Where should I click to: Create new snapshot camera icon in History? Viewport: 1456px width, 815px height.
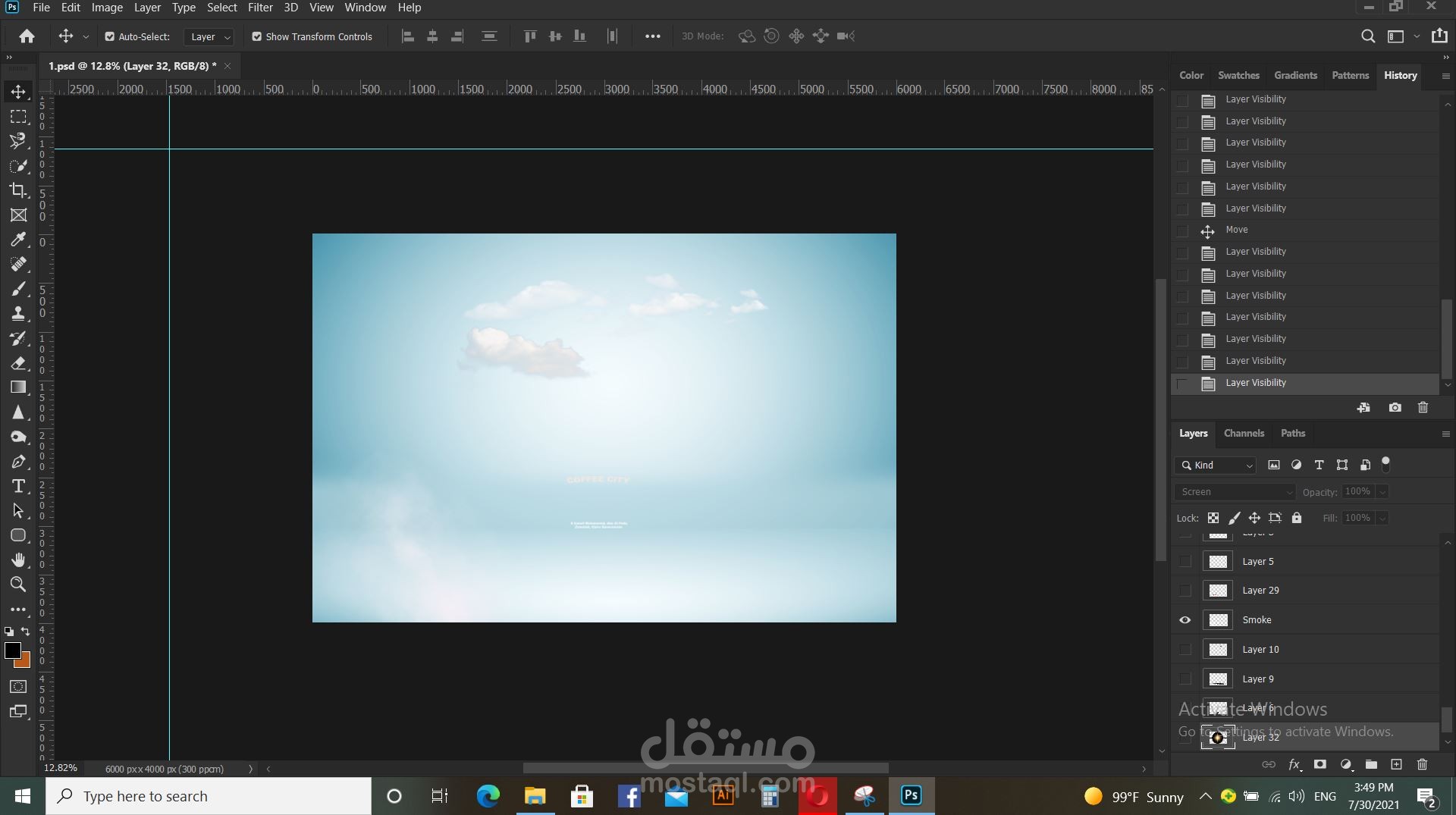point(1395,408)
